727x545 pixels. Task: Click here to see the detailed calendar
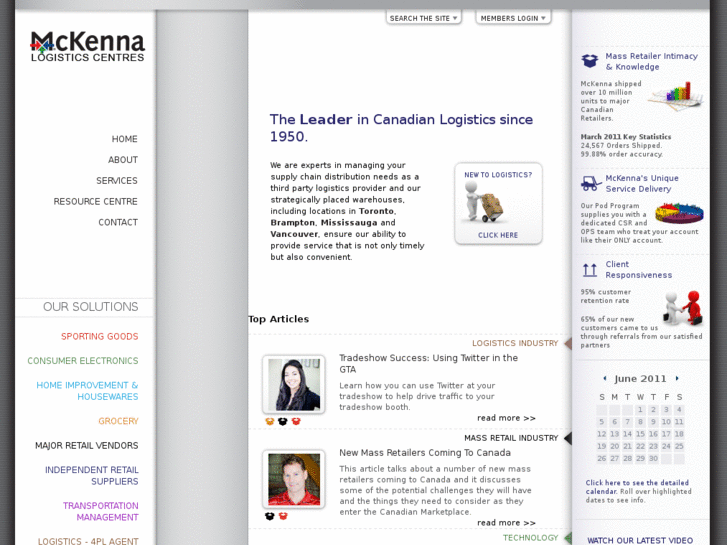[x=637, y=487]
